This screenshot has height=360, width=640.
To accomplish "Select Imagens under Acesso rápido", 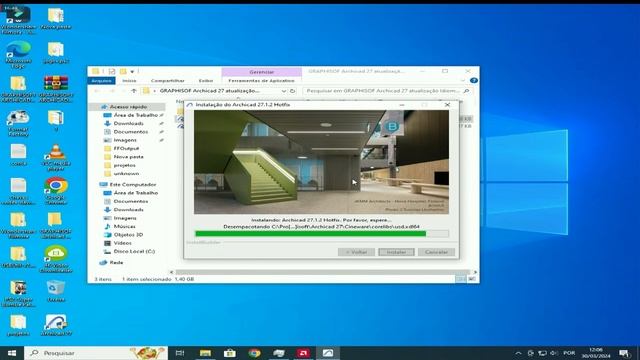I will [x=125, y=140].
